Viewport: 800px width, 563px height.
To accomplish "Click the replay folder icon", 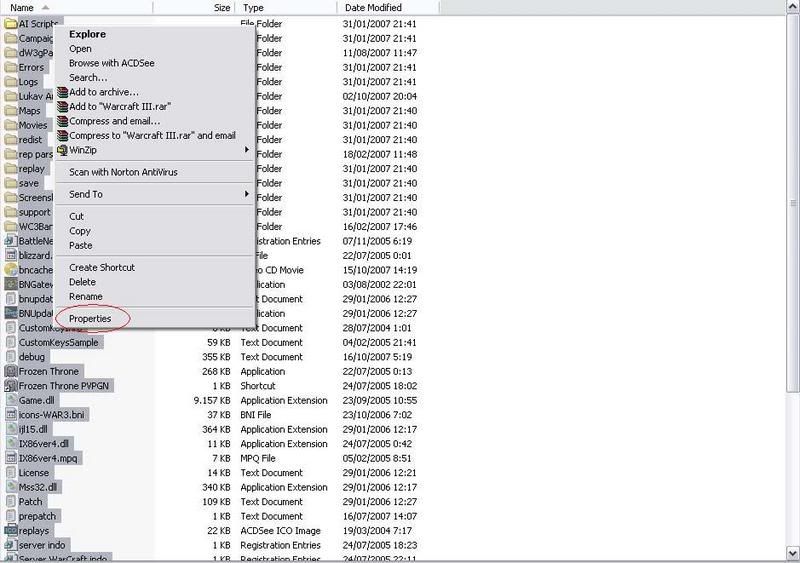I will [x=11, y=168].
